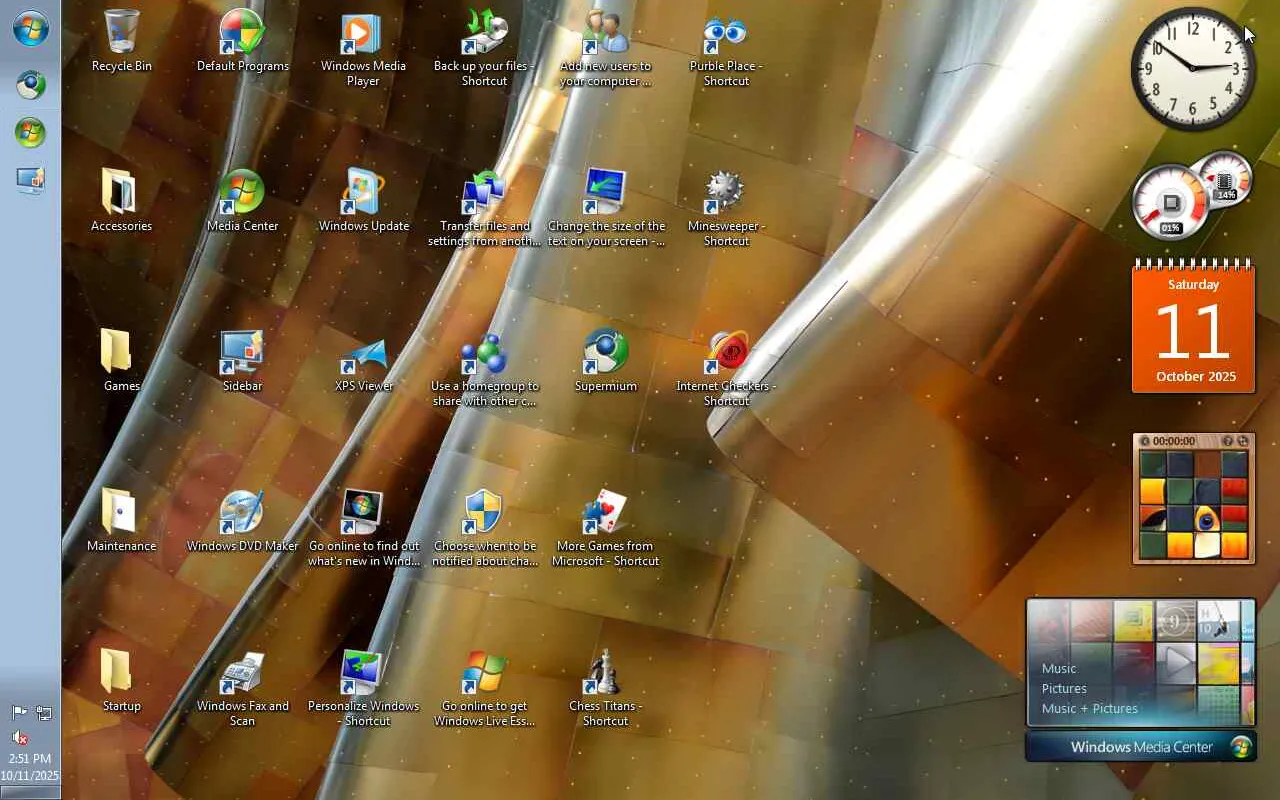Launch Default Programs from the desktop
Viewport: 1280px width, 800px height.
[243, 41]
